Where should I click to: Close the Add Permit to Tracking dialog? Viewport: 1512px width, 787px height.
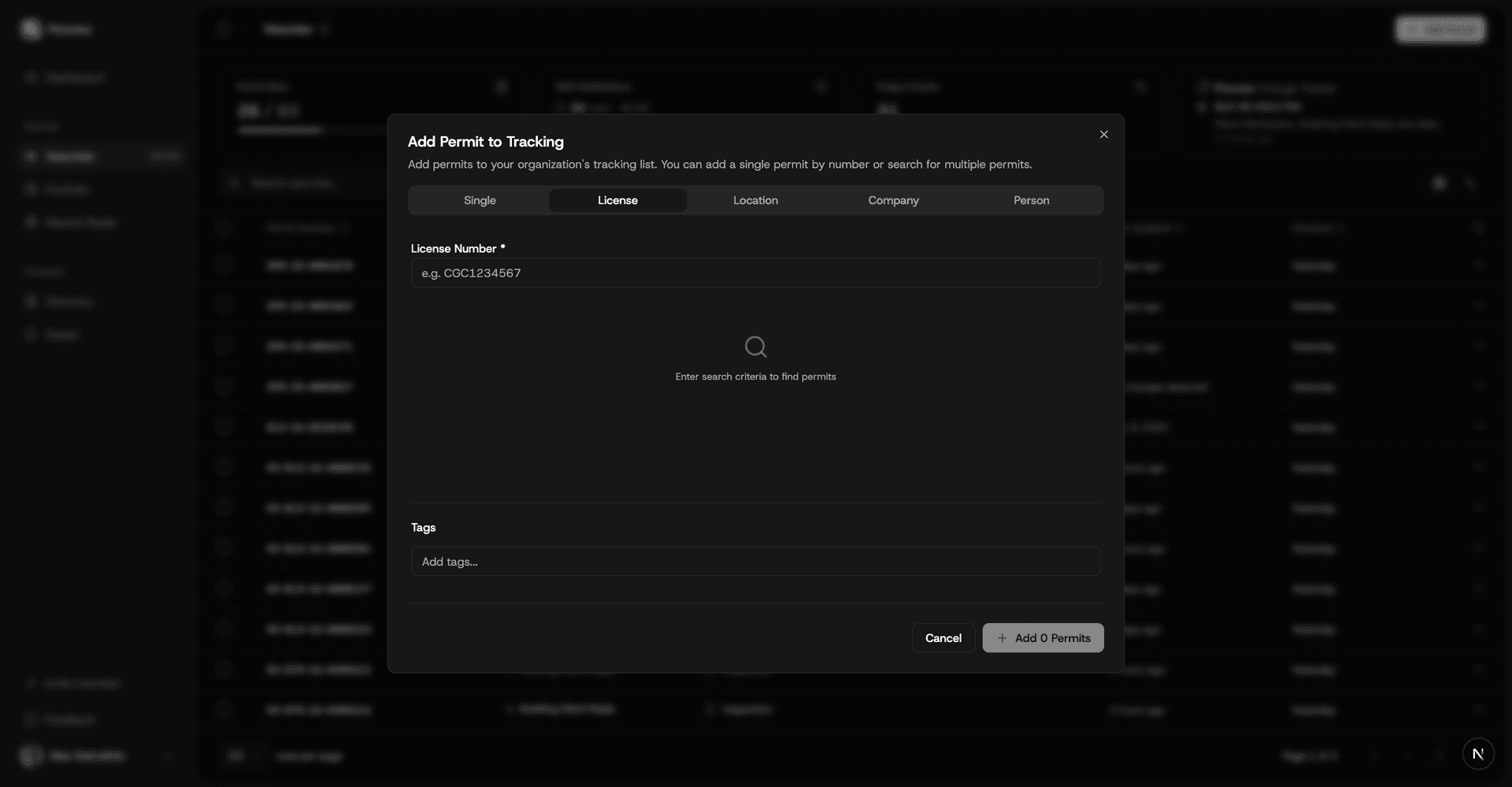pyautogui.click(x=1103, y=134)
